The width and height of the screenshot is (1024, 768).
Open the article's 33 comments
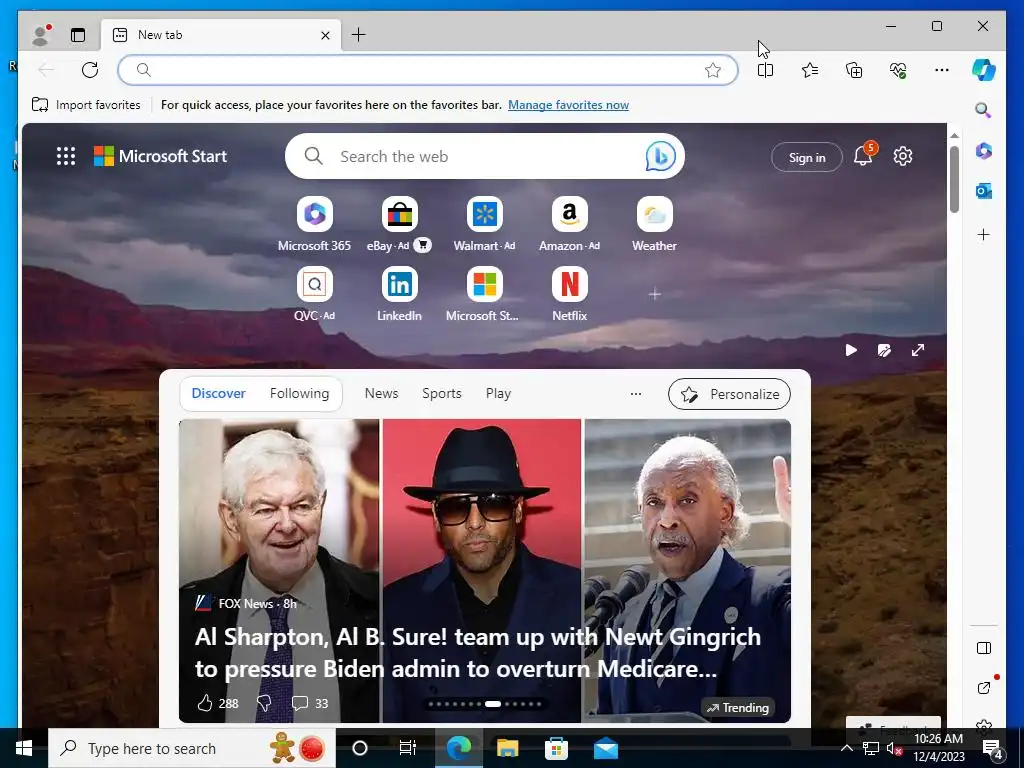click(x=310, y=703)
